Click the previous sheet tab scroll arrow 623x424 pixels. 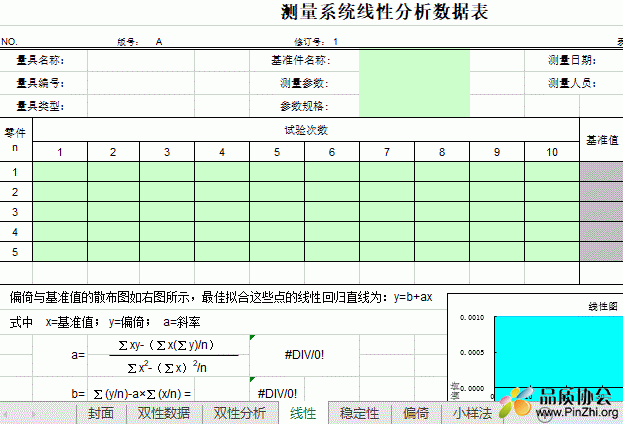coord(6,414)
